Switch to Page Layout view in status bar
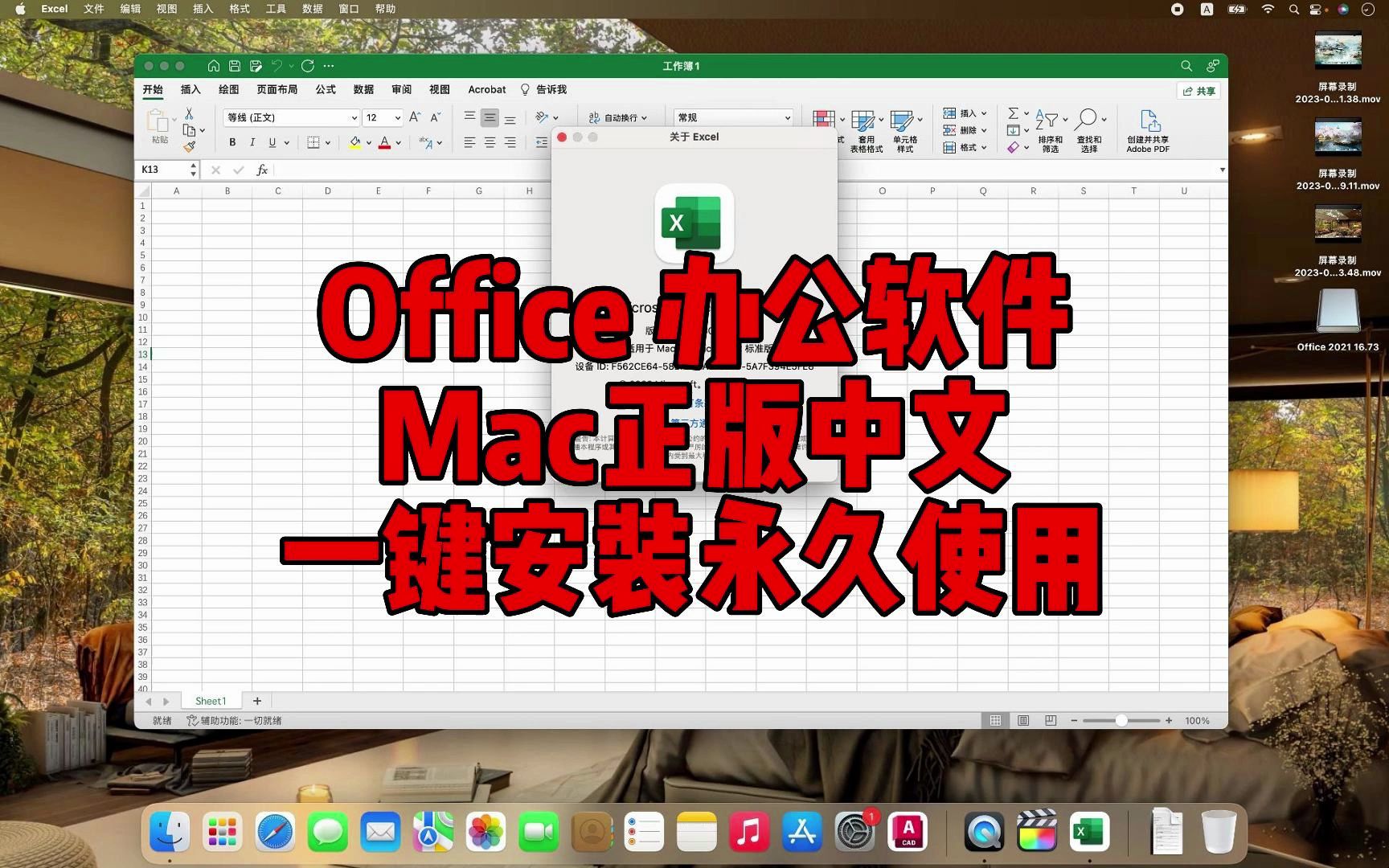1389x868 pixels. (1023, 721)
